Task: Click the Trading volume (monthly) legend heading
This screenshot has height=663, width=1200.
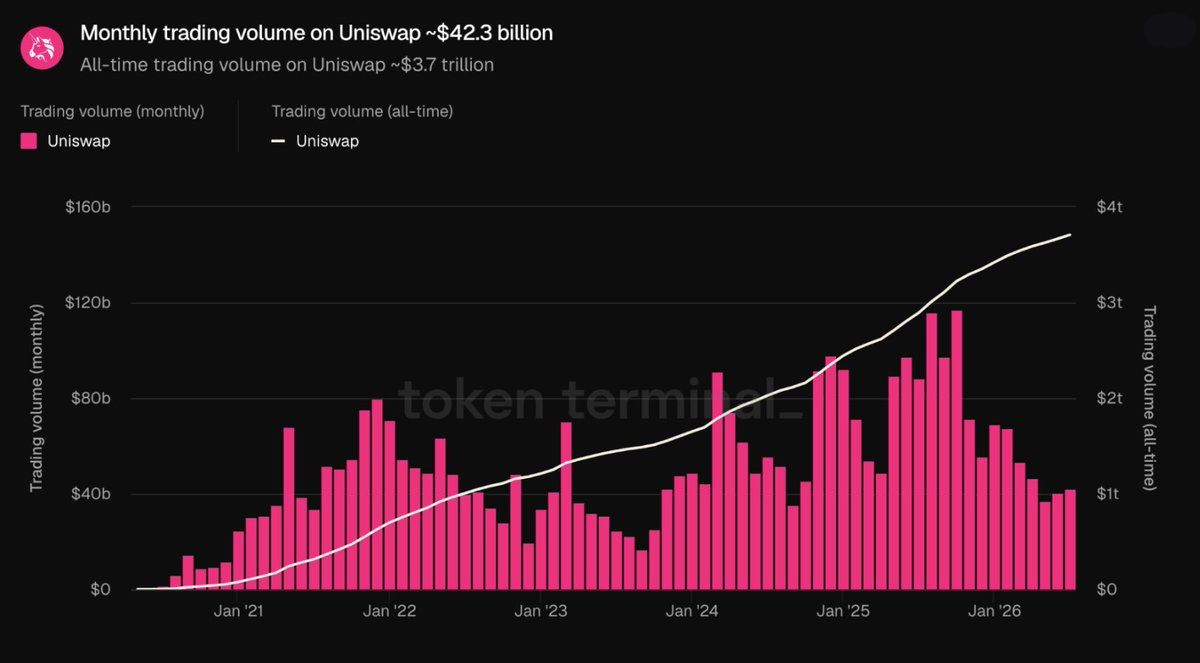Action: tap(112, 111)
